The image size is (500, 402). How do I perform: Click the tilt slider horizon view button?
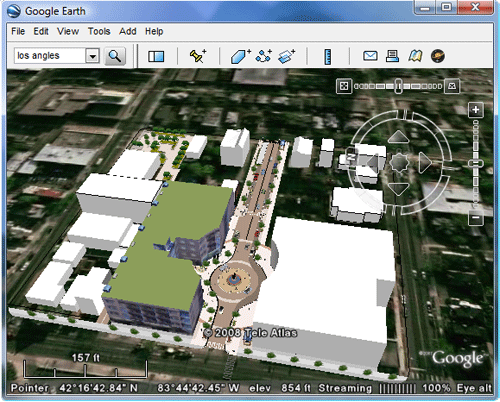point(452,86)
